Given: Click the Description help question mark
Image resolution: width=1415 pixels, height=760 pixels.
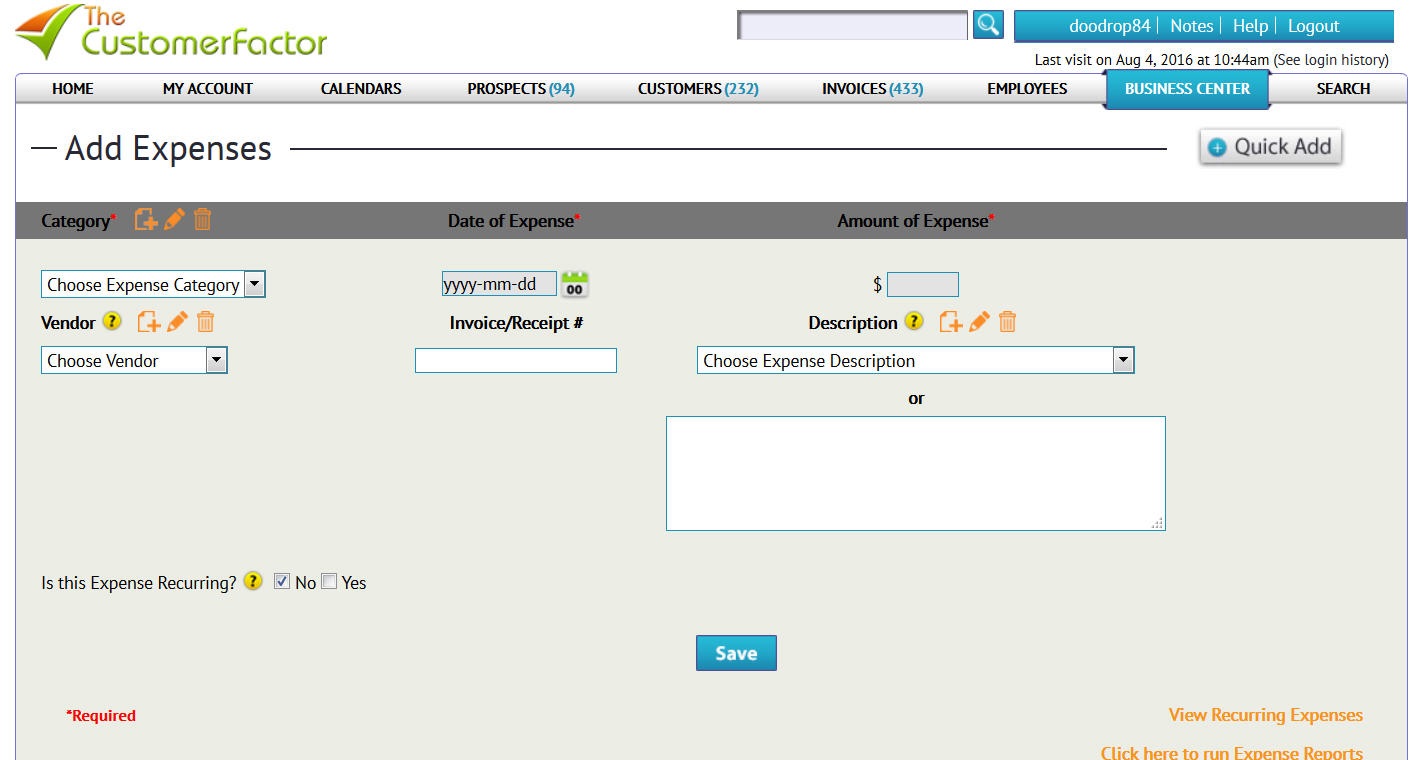Looking at the screenshot, I should pos(914,322).
